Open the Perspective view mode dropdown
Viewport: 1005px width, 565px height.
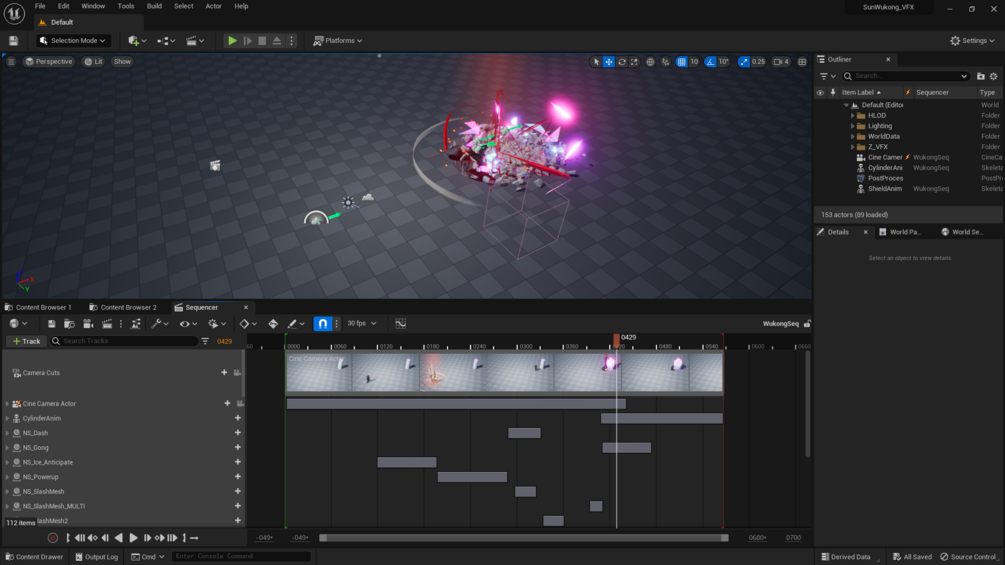pyautogui.click(x=48, y=61)
